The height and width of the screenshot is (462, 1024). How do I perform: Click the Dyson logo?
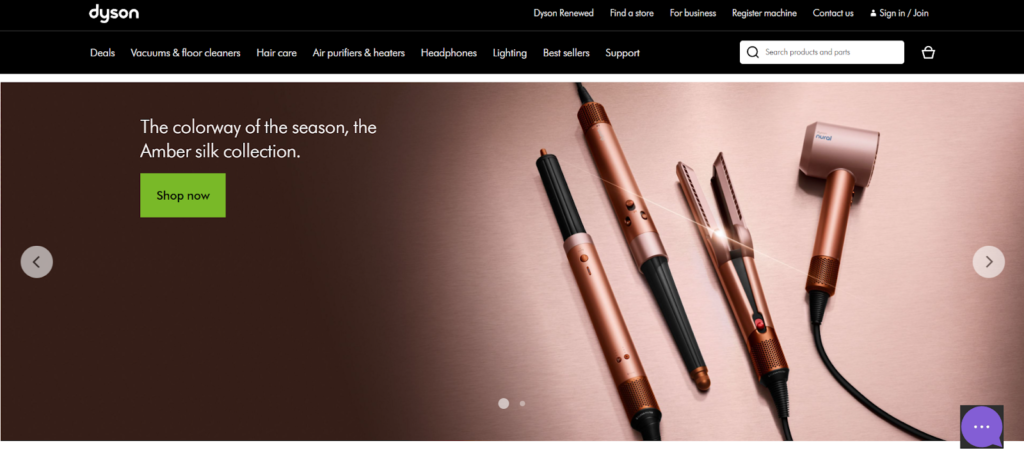tap(114, 13)
